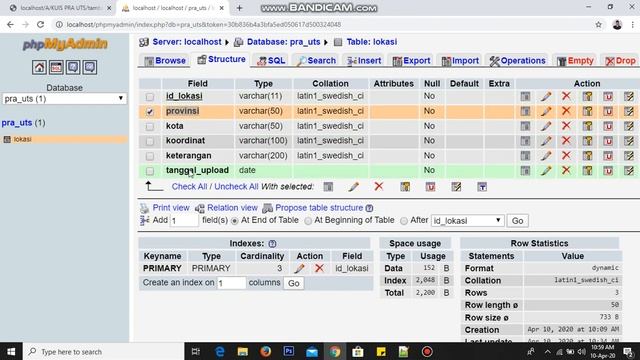This screenshot has width=640, height=360.
Task: Click the Windows Start button
Action: (11, 351)
